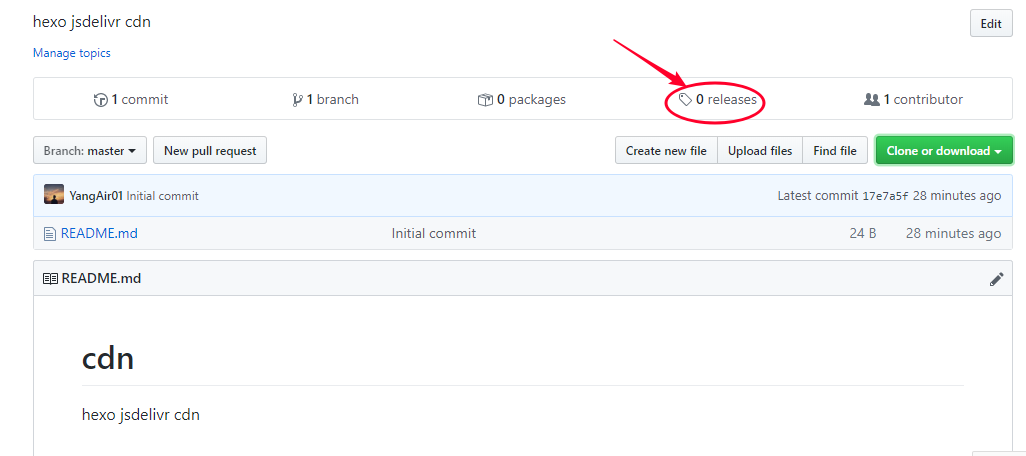Viewport: 1026px width, 456px height.
Task: Open the README.md file link
Action: [99, 234]
